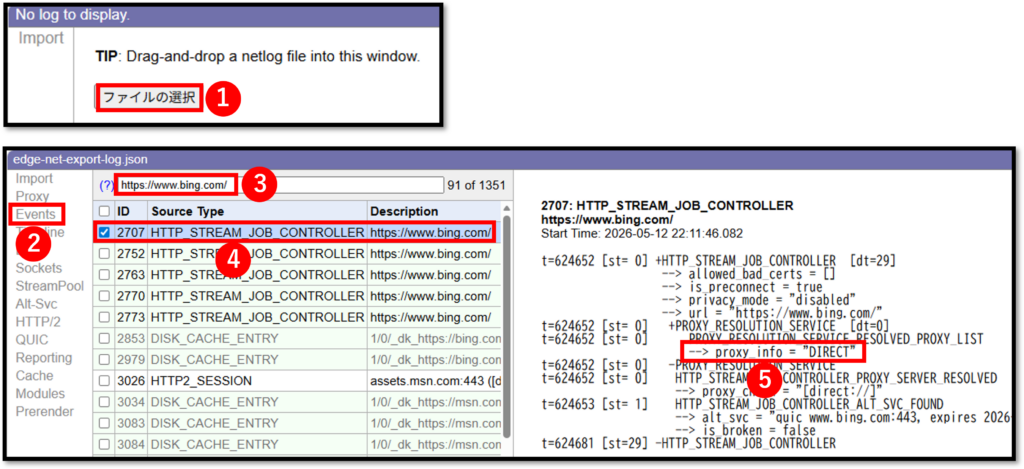Open the Modules tab
The width and height of the screenshot is (1024, 469).
pos(40,393)
